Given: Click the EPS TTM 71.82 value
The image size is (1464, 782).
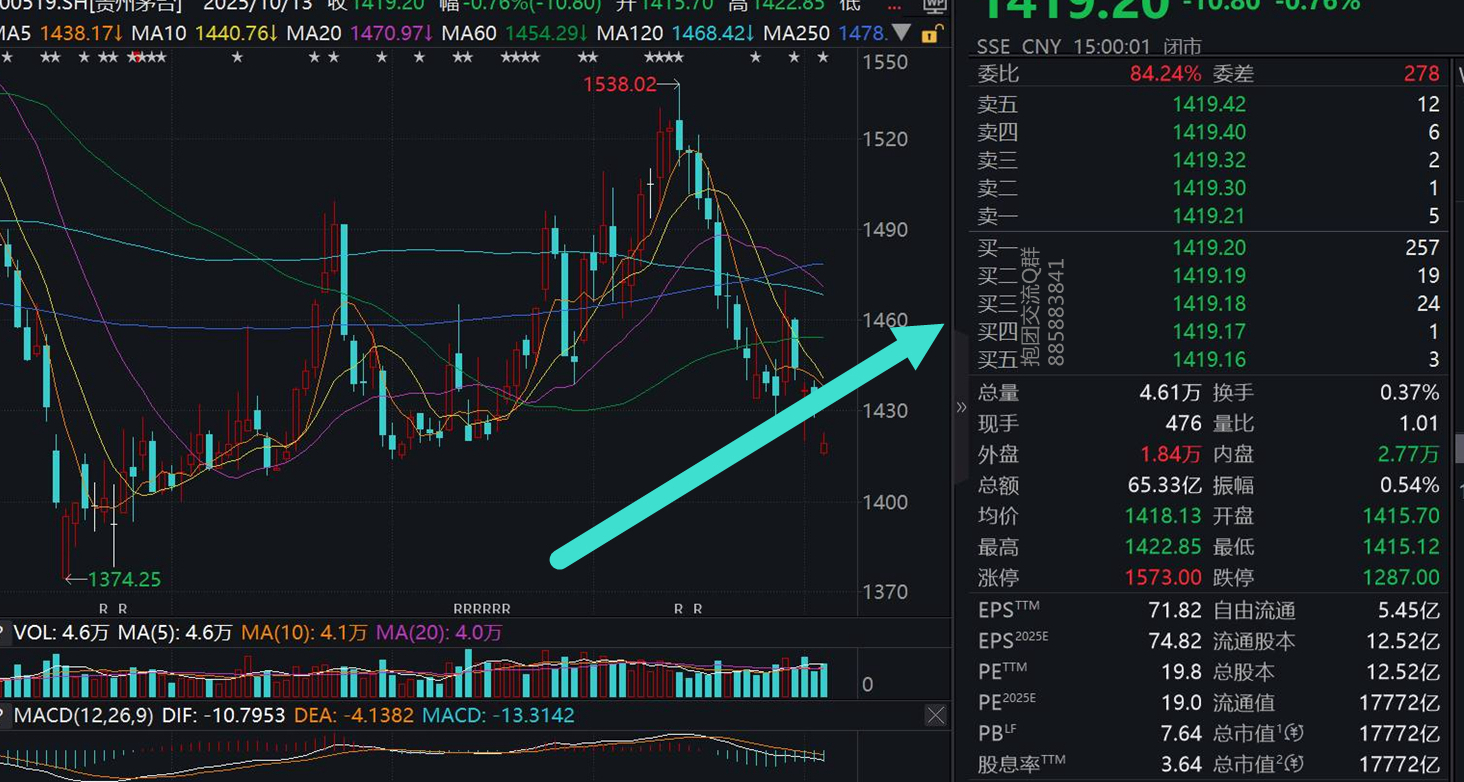Looking at the screenshot, I should [x=1175, y=610].
